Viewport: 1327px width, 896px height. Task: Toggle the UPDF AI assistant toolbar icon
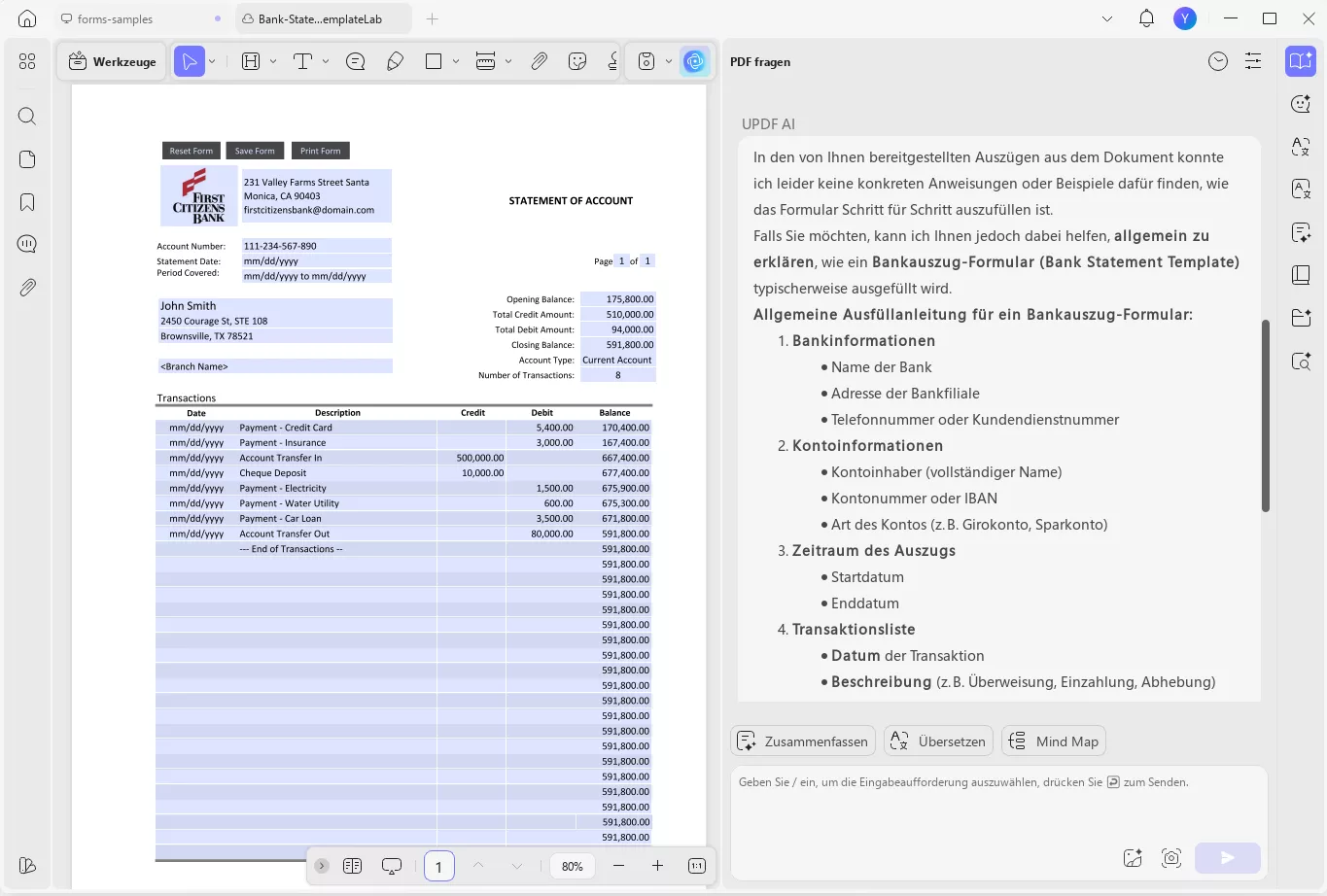[694, 61]
